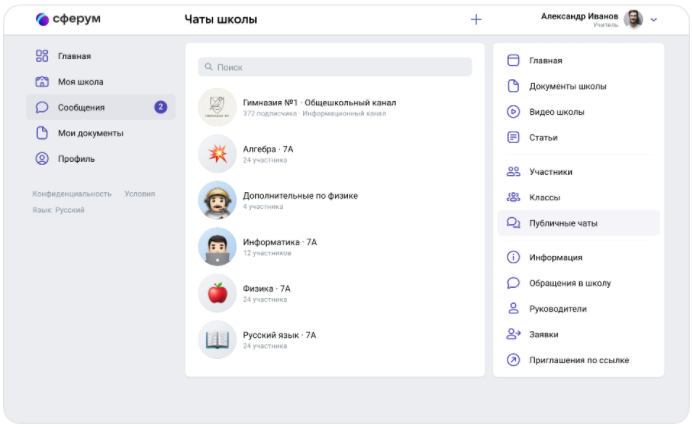Click the Заявки person-arrow icon
This screenshot has height=427, width=692.
(x=513, y=334)
